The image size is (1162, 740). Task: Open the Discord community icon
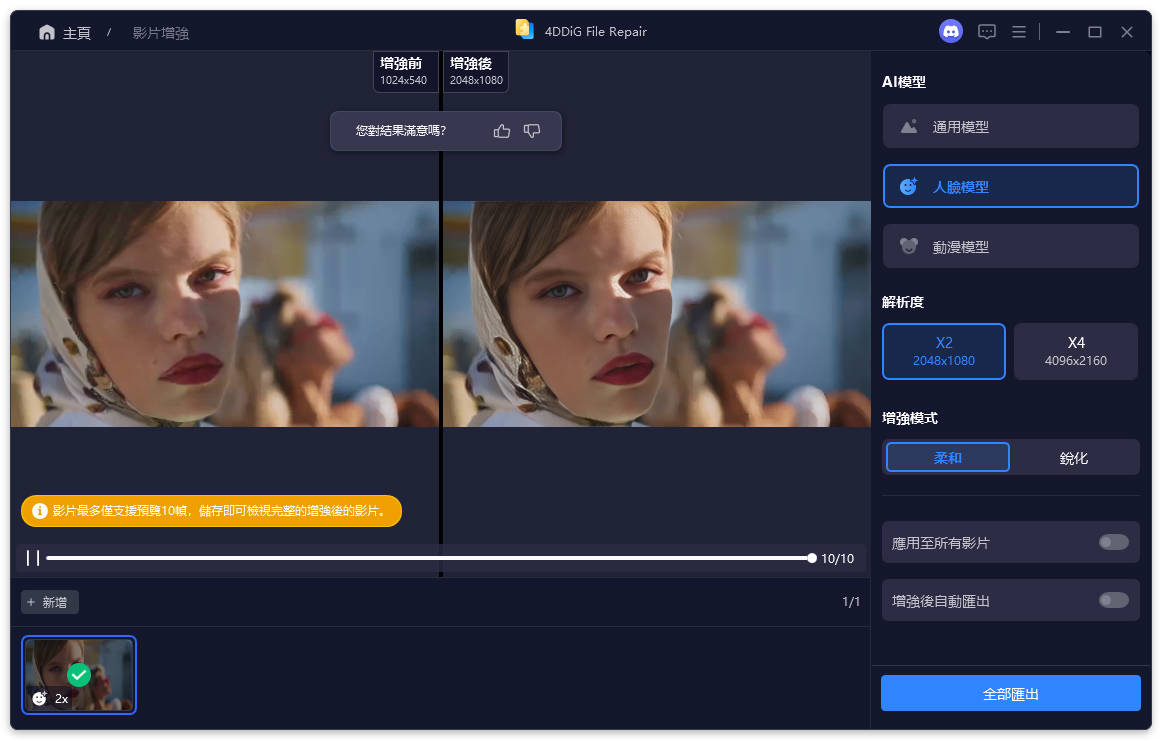(951, 31)
